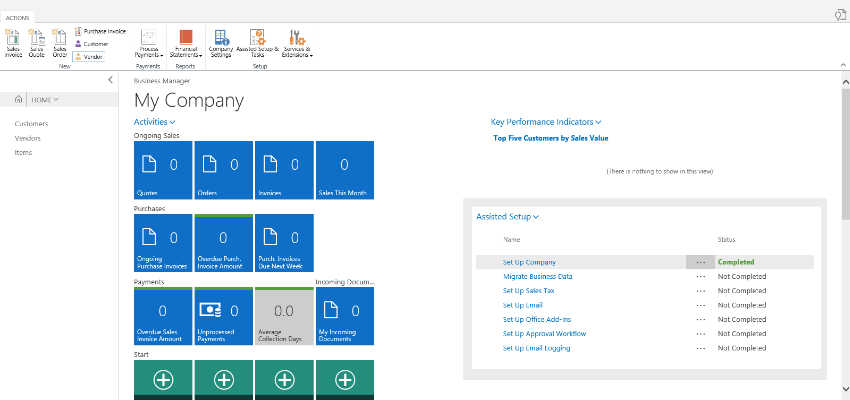This screenshot has height=400, width=850.
Task: Open ellipsis menu for Set Up Email
Action: click(x=701, y=305)
